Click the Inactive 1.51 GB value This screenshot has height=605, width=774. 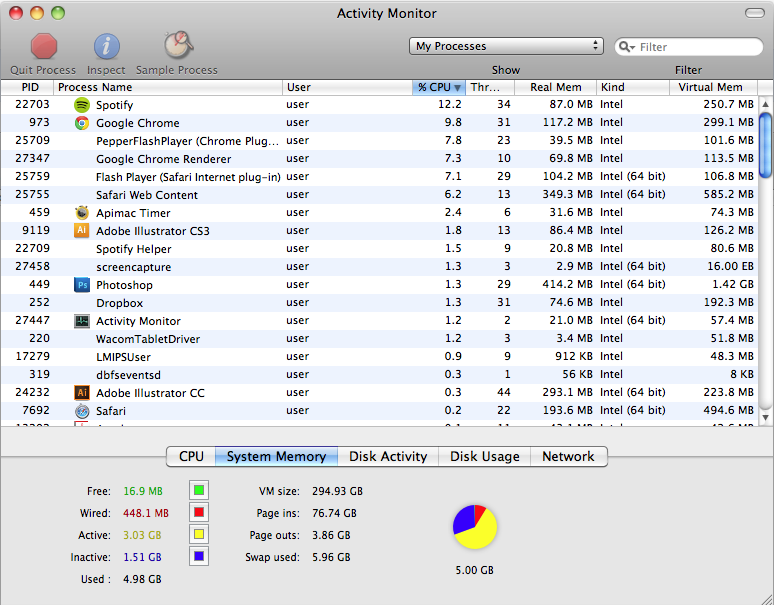pos(142,557)
